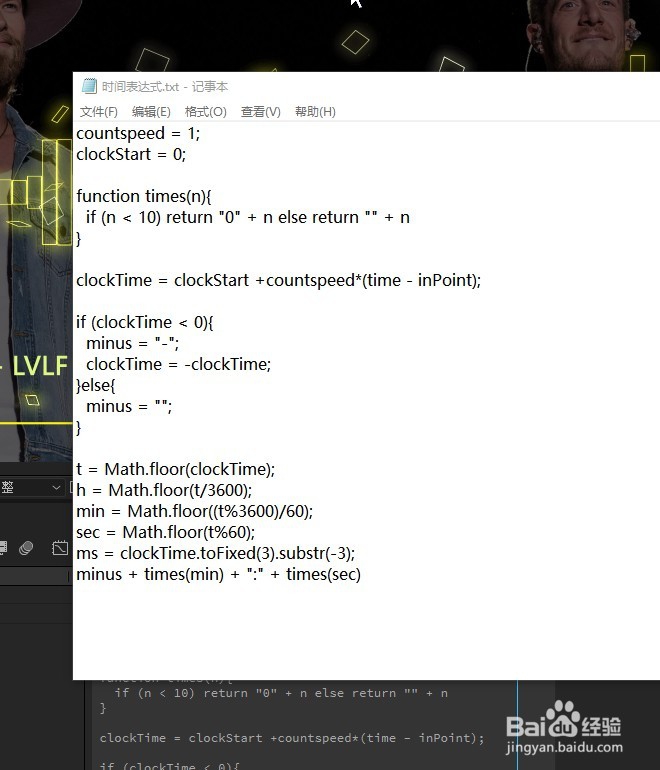Click the Notepad icon in the title bar
The width and height of the screenshot is (660, 770).
tap(89, 86)
